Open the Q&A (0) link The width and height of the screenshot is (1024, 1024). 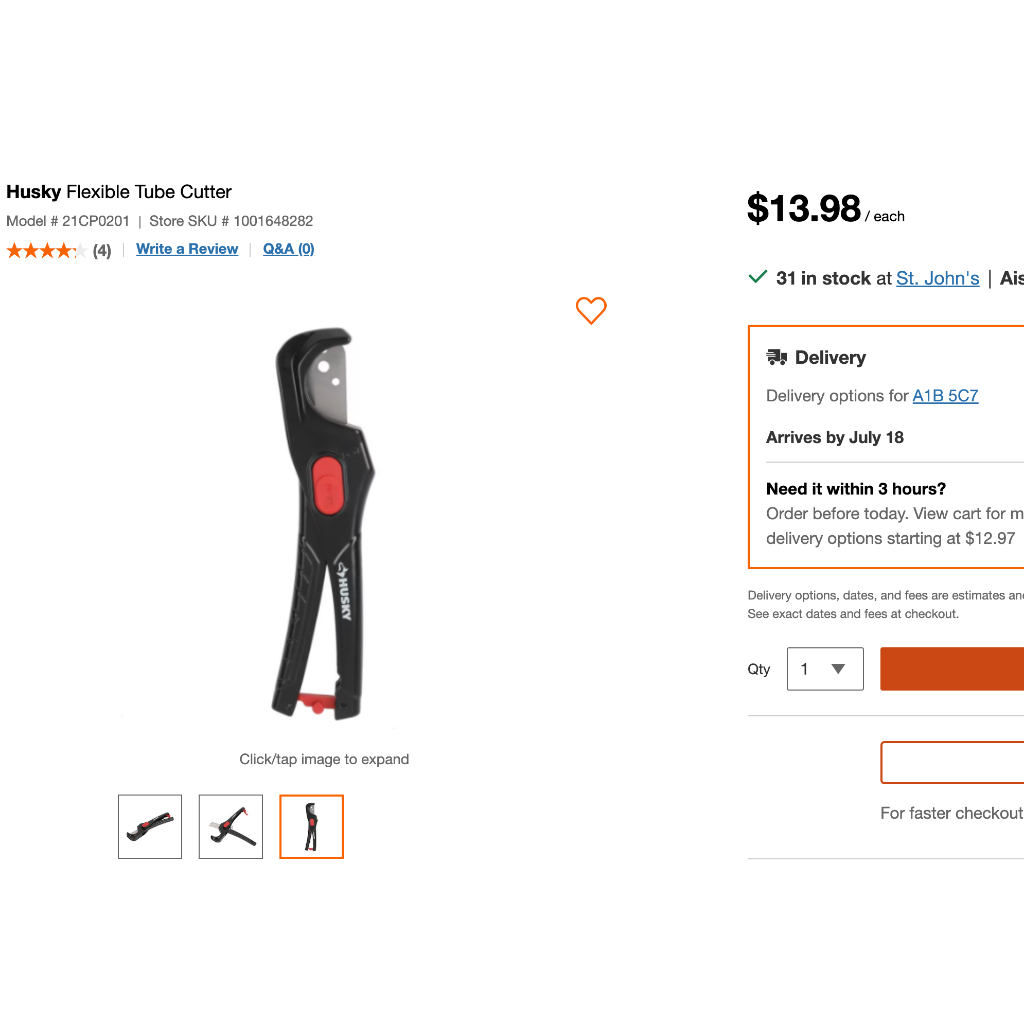click(288, 249)
